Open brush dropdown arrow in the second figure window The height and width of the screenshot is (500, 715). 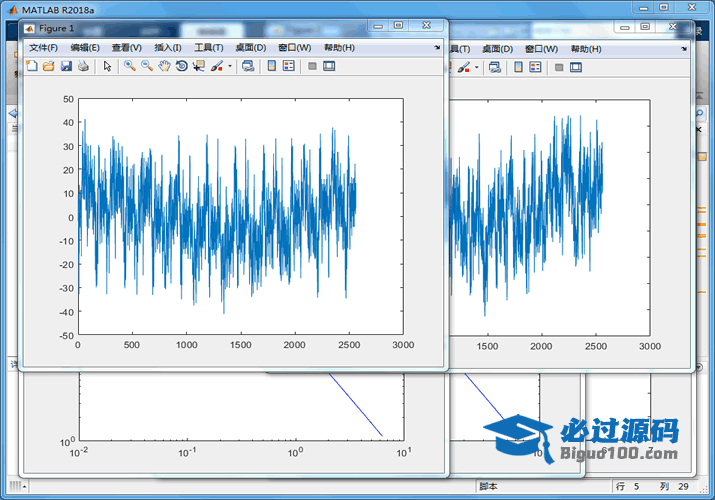pyautogui.click(x=476, y=68)
